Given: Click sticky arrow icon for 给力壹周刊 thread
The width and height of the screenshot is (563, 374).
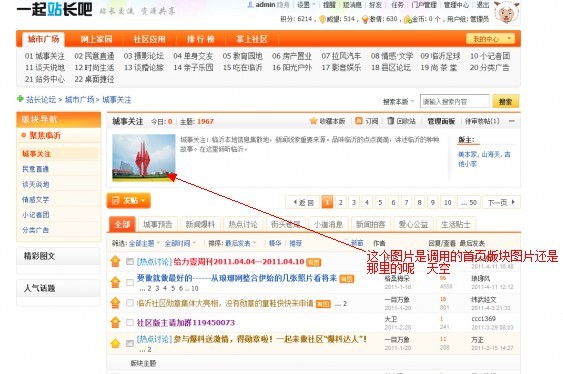Looking at the screenshot, I should pyautogui.click(x=115, y=261).
